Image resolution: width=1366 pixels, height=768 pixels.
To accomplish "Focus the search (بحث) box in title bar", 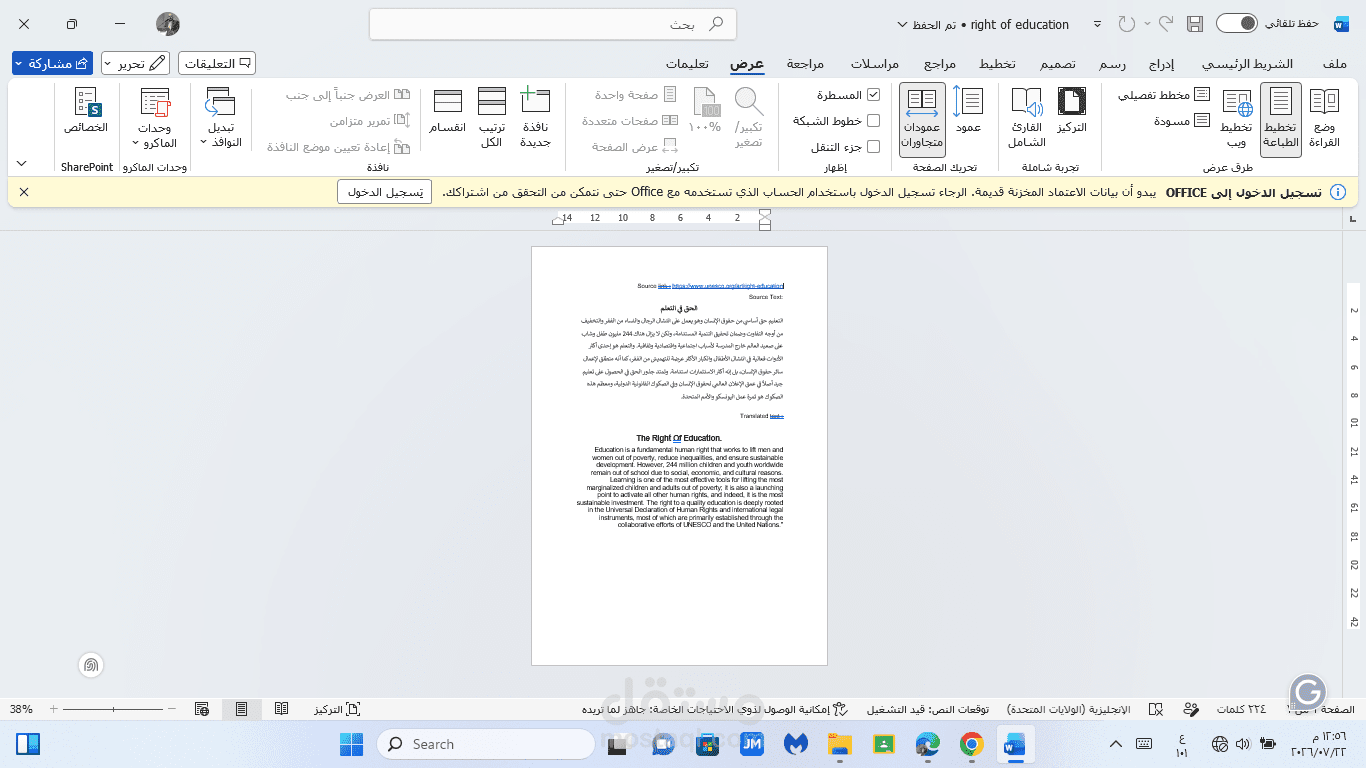I will coord(553,24).
